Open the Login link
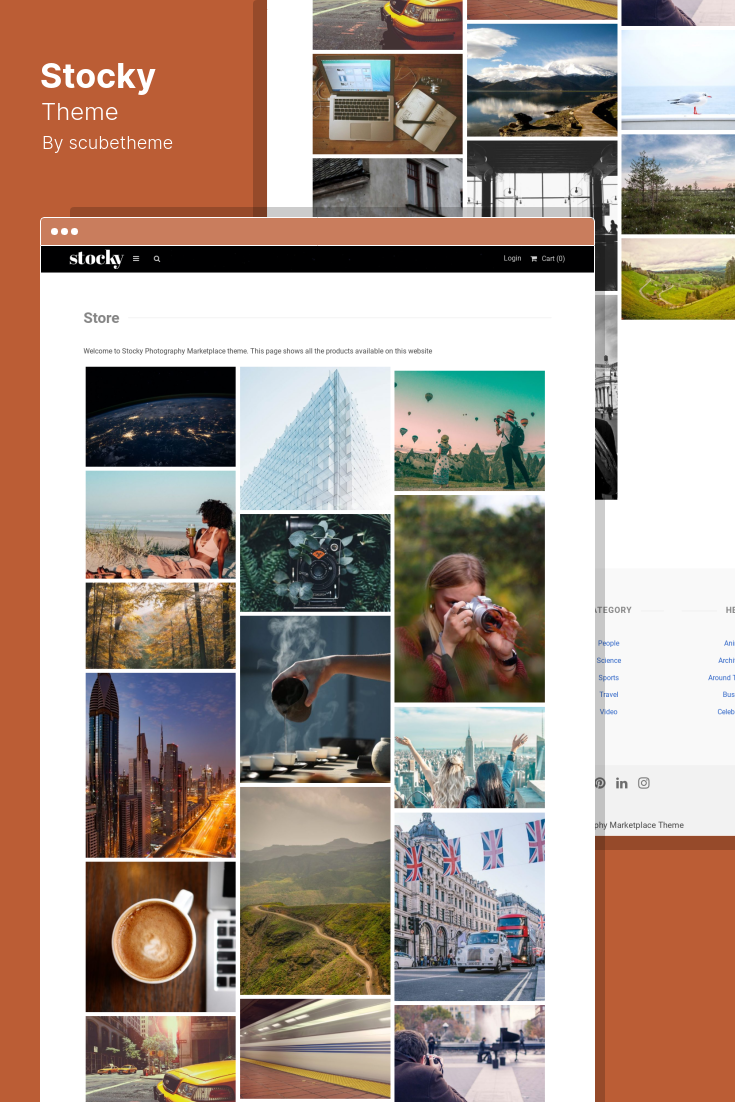This screenshot has width=735, height=1102. pyautogui.click(x=512, y=259)
